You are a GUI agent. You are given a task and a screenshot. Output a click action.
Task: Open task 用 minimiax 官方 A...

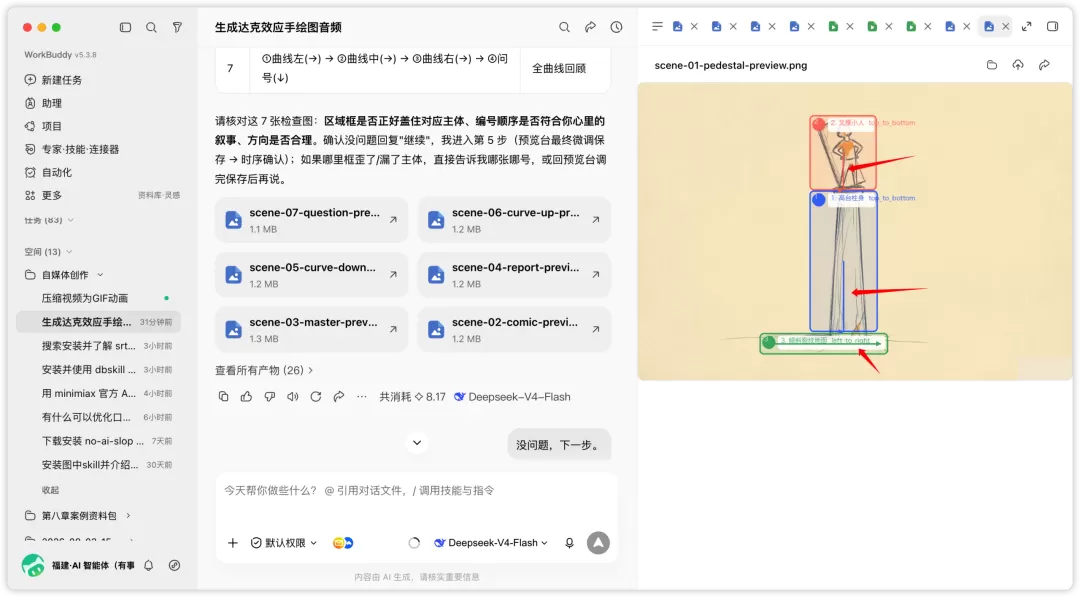pos(98,393)
